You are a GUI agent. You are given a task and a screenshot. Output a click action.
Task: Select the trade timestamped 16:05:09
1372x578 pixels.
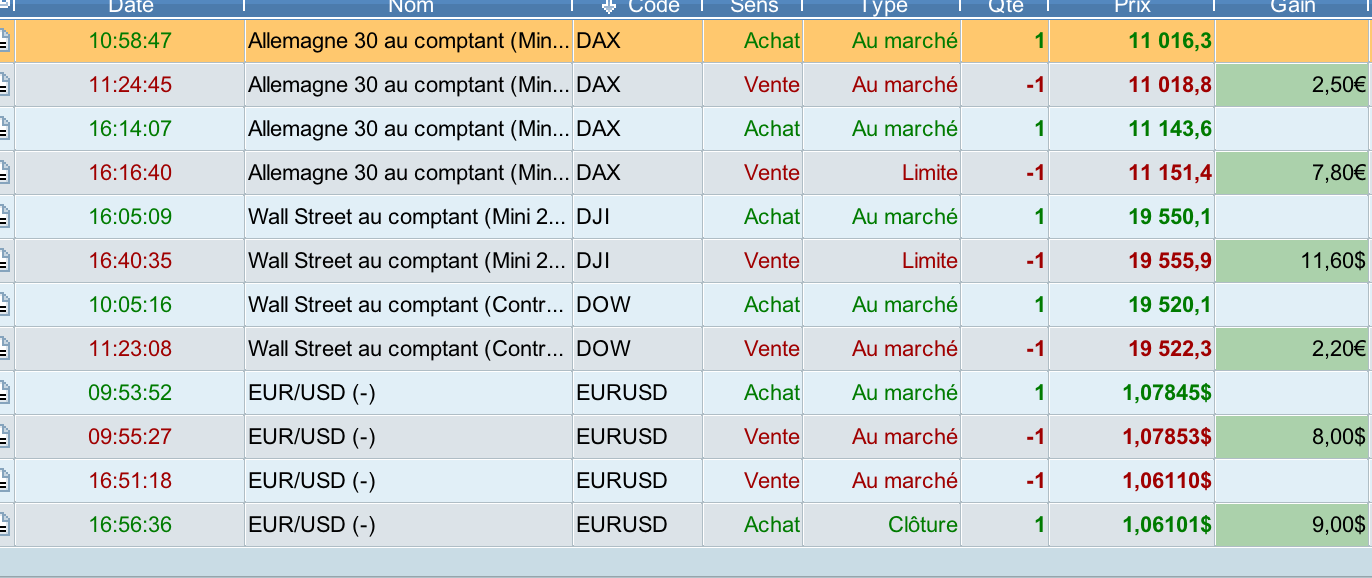coord(686,217)
